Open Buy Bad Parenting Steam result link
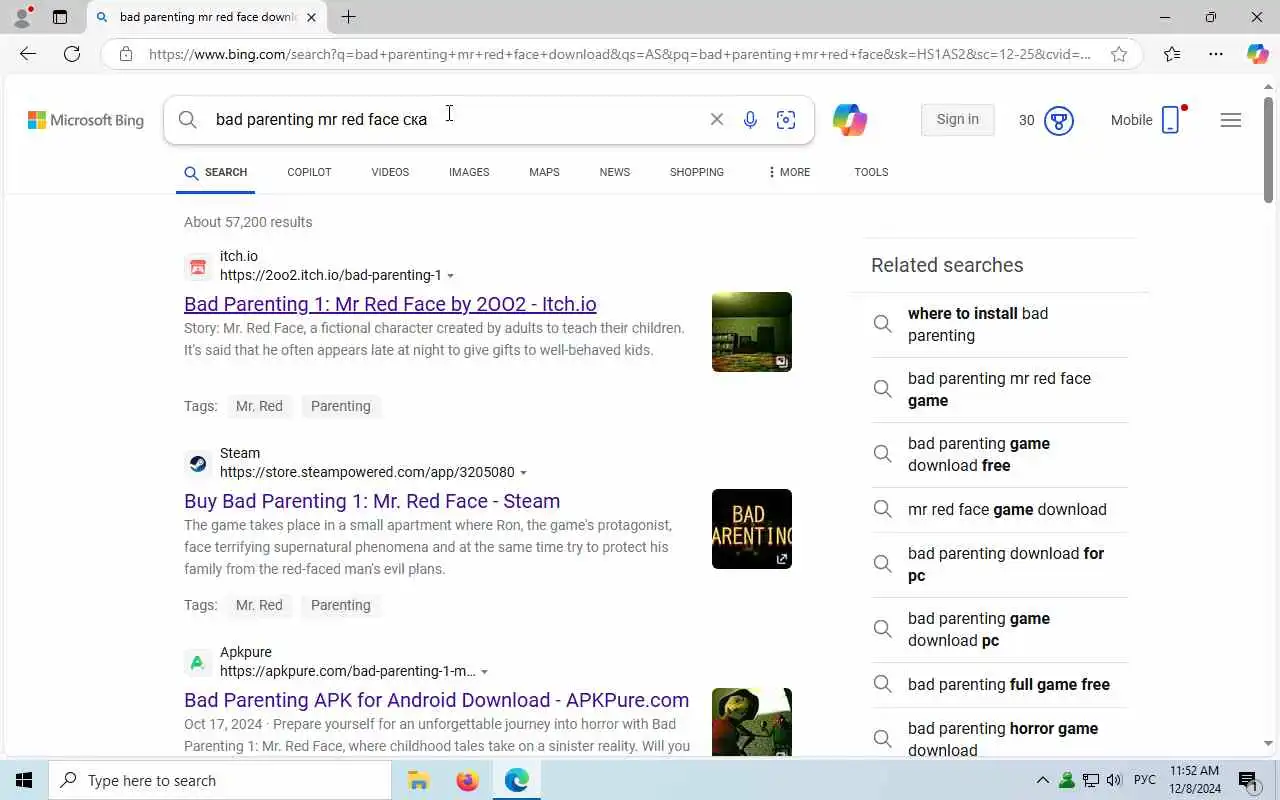The width and height of the screenshot is (1280, 800). point(372,501)
